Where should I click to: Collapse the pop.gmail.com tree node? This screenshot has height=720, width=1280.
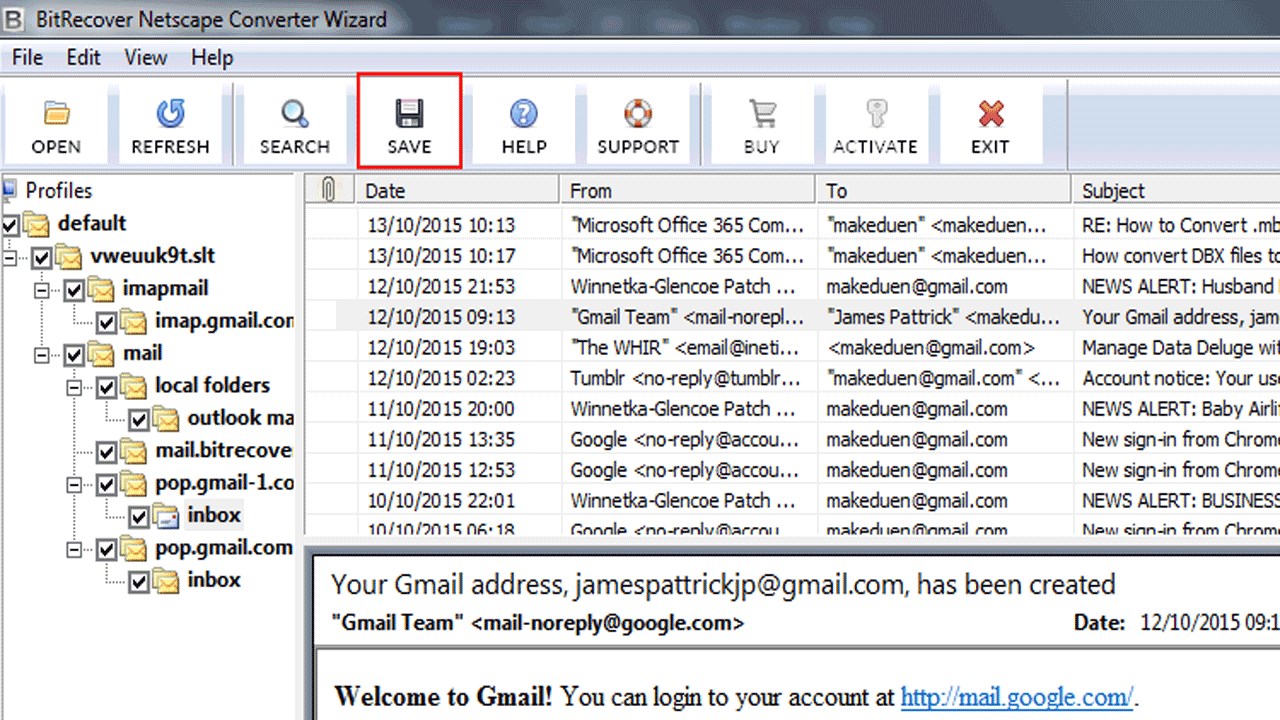pyautogui.click(x=75, y=550)
